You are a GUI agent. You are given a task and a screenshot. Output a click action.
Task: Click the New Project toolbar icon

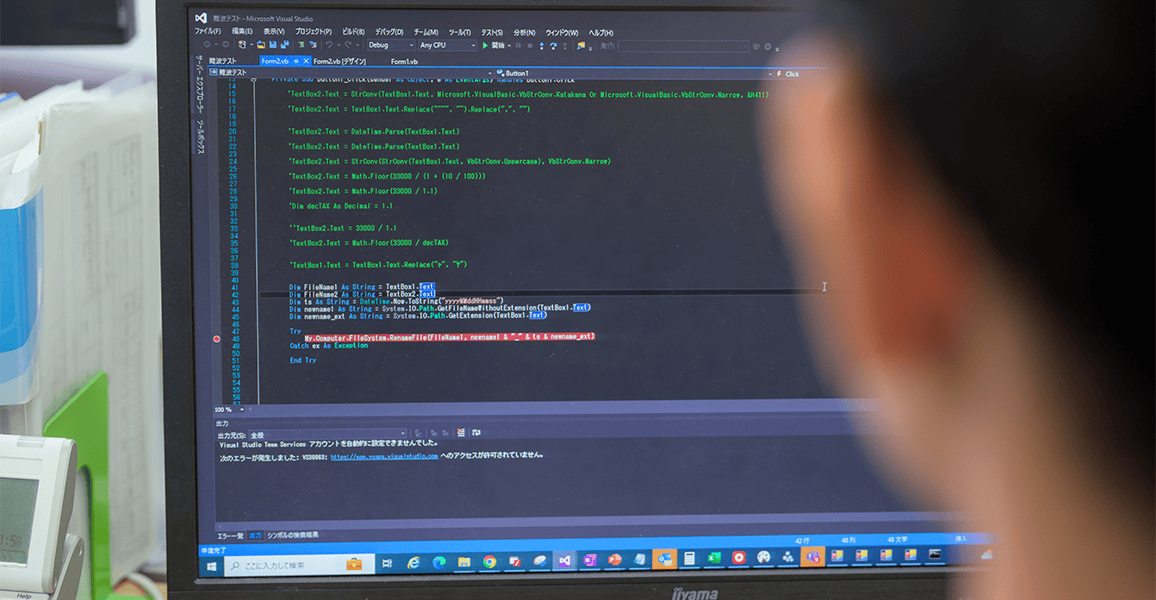click(x=242, y=45)
